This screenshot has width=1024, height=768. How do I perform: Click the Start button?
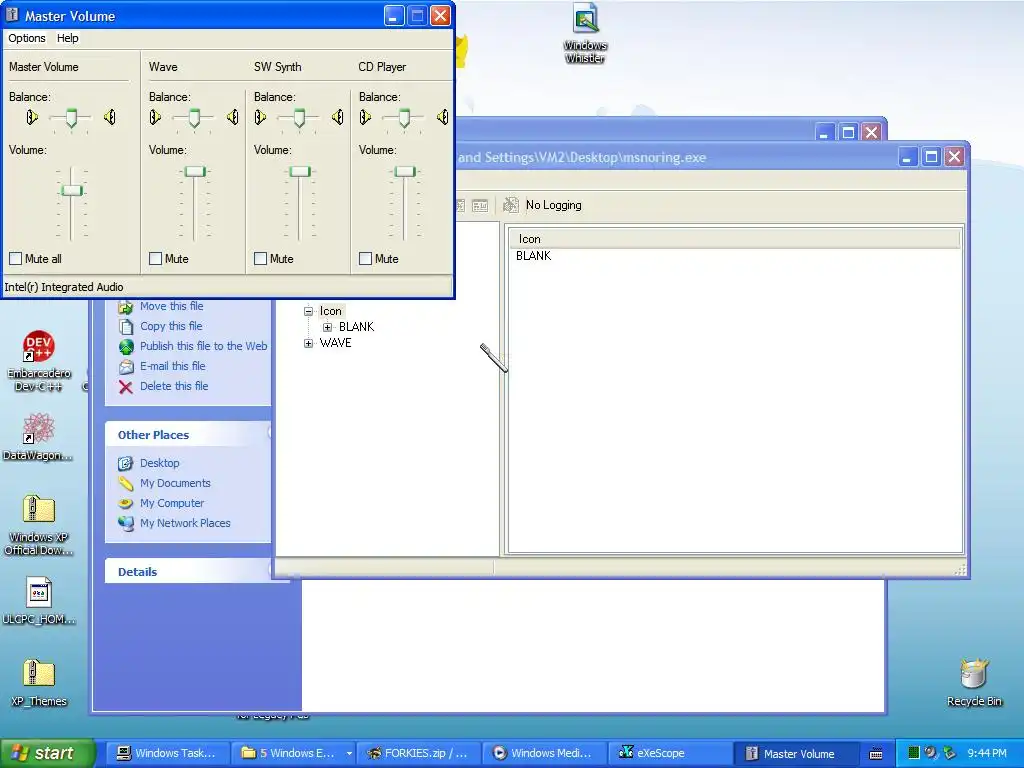coord(48,753)
